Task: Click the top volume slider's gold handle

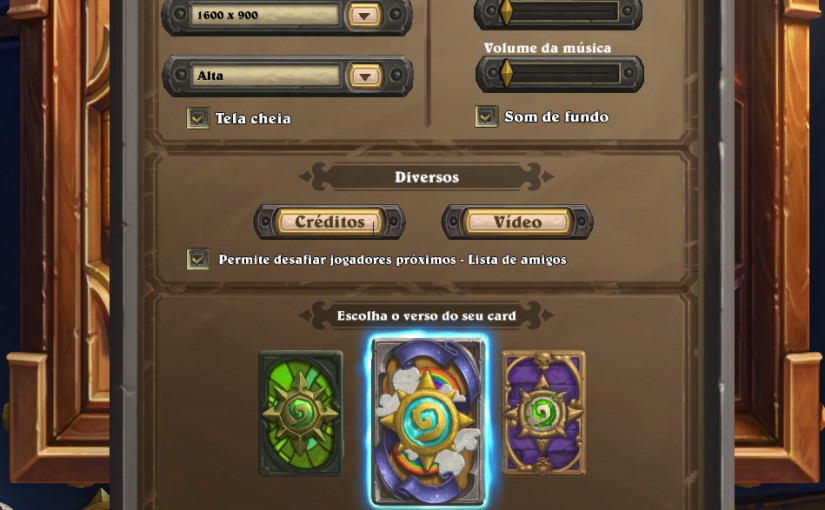Action: pos(506,12)
